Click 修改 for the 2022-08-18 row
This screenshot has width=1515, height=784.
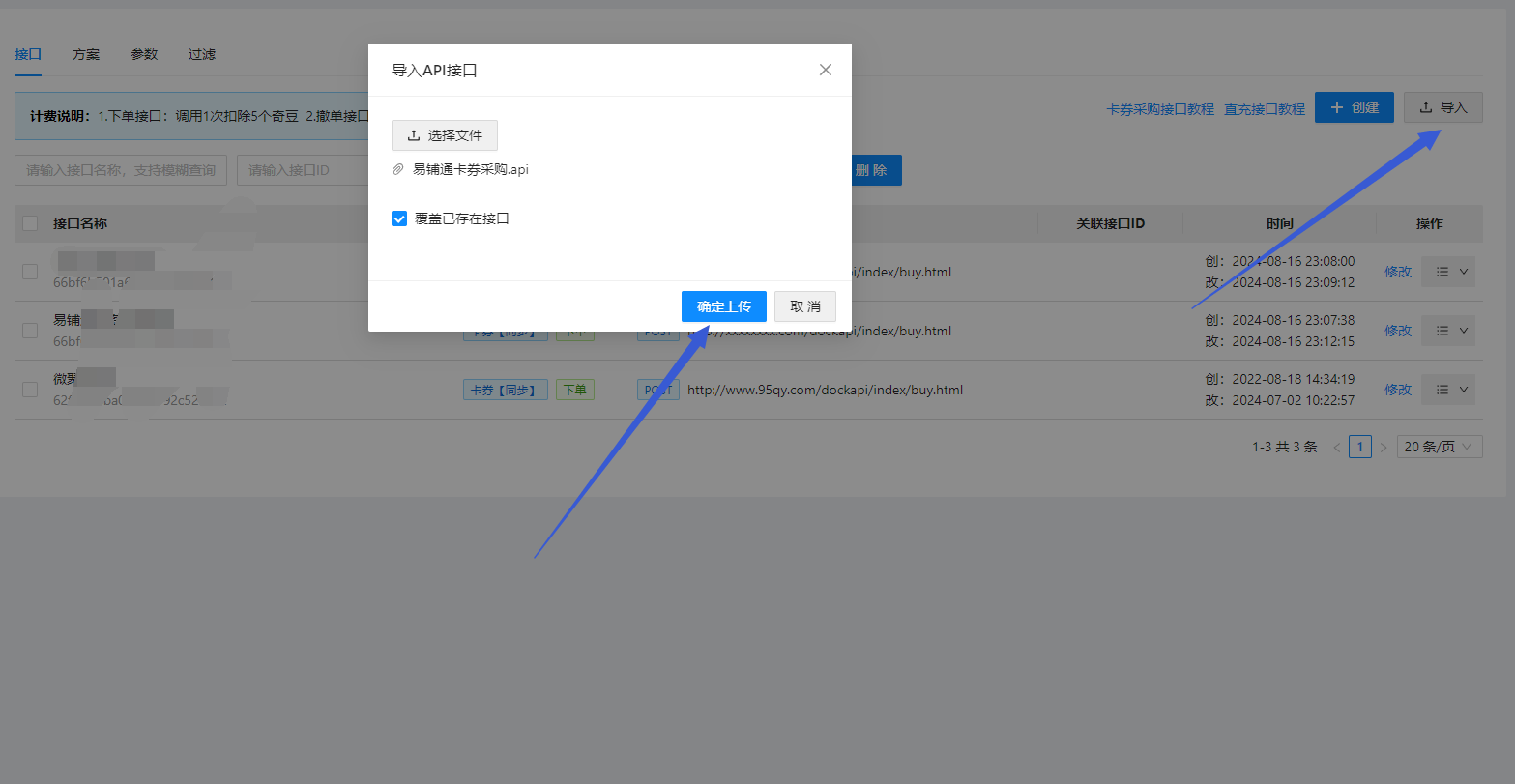(x=1398, y=390)
